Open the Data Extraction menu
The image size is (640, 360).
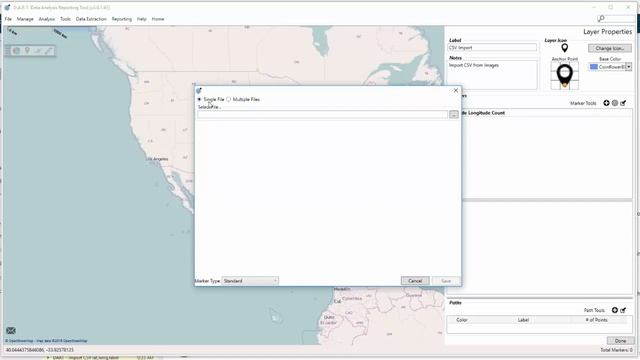(91, 19)
